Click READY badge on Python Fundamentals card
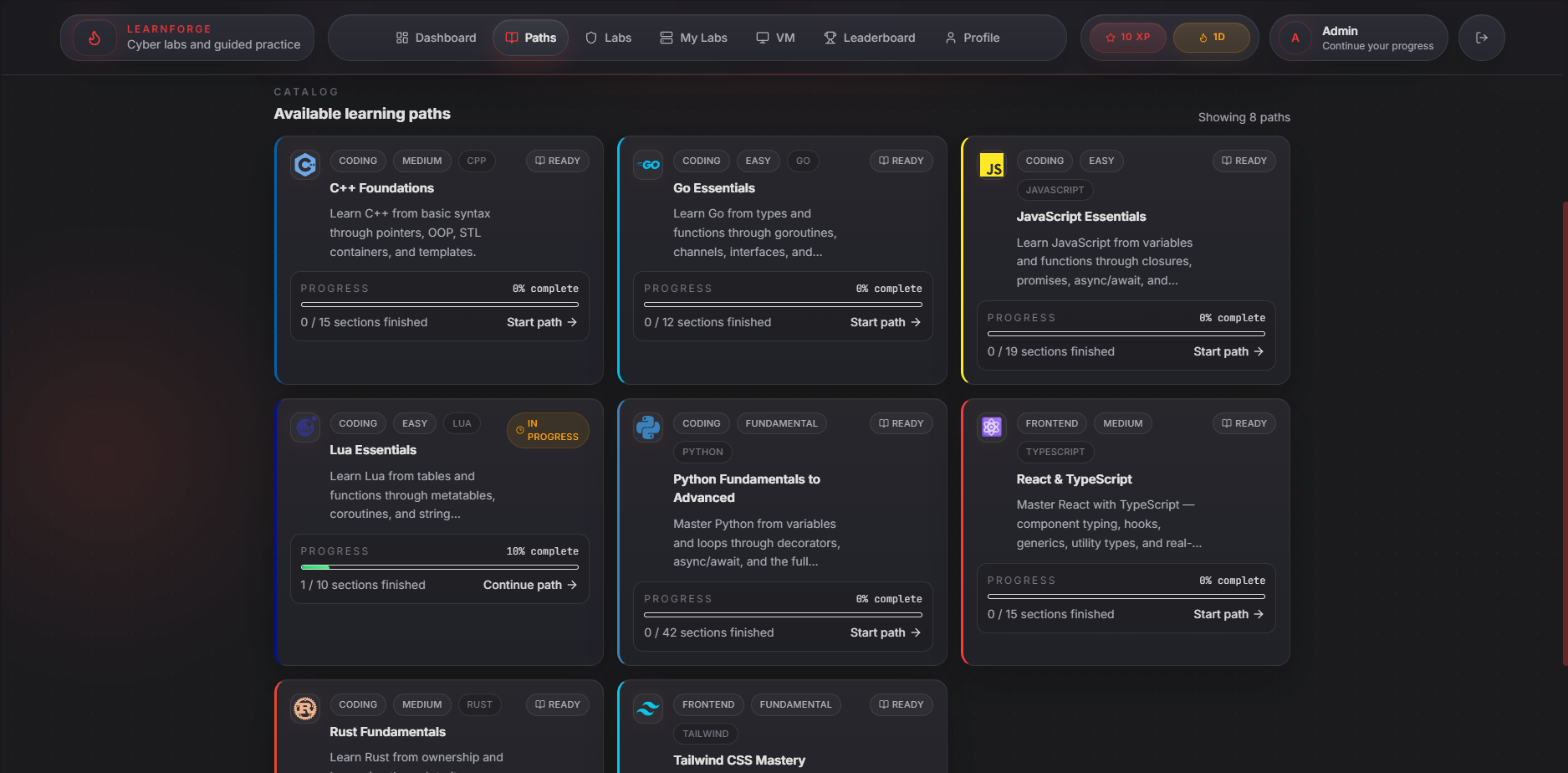 point(901,423)
